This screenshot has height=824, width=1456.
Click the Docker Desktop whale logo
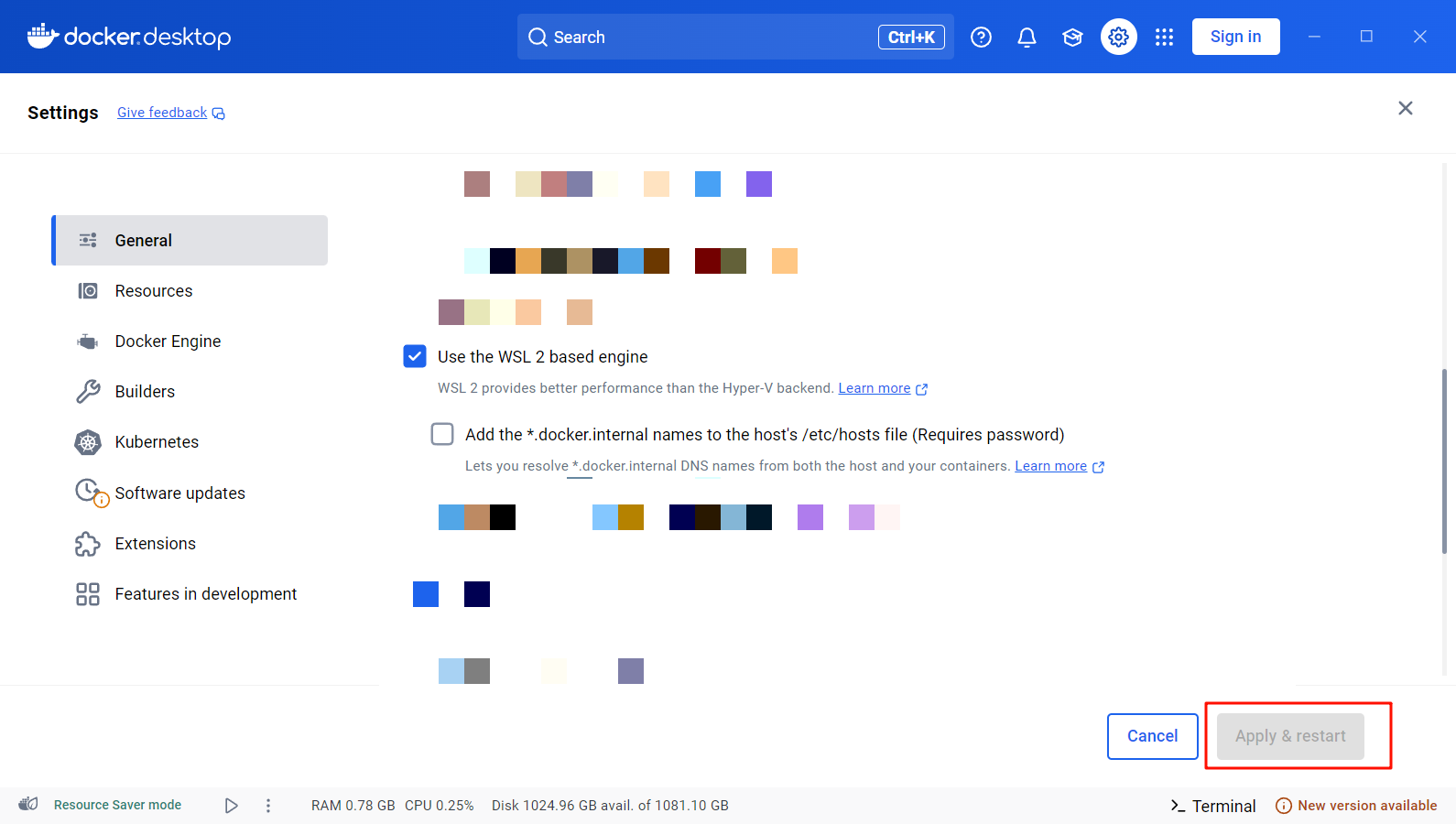(43, 36)
